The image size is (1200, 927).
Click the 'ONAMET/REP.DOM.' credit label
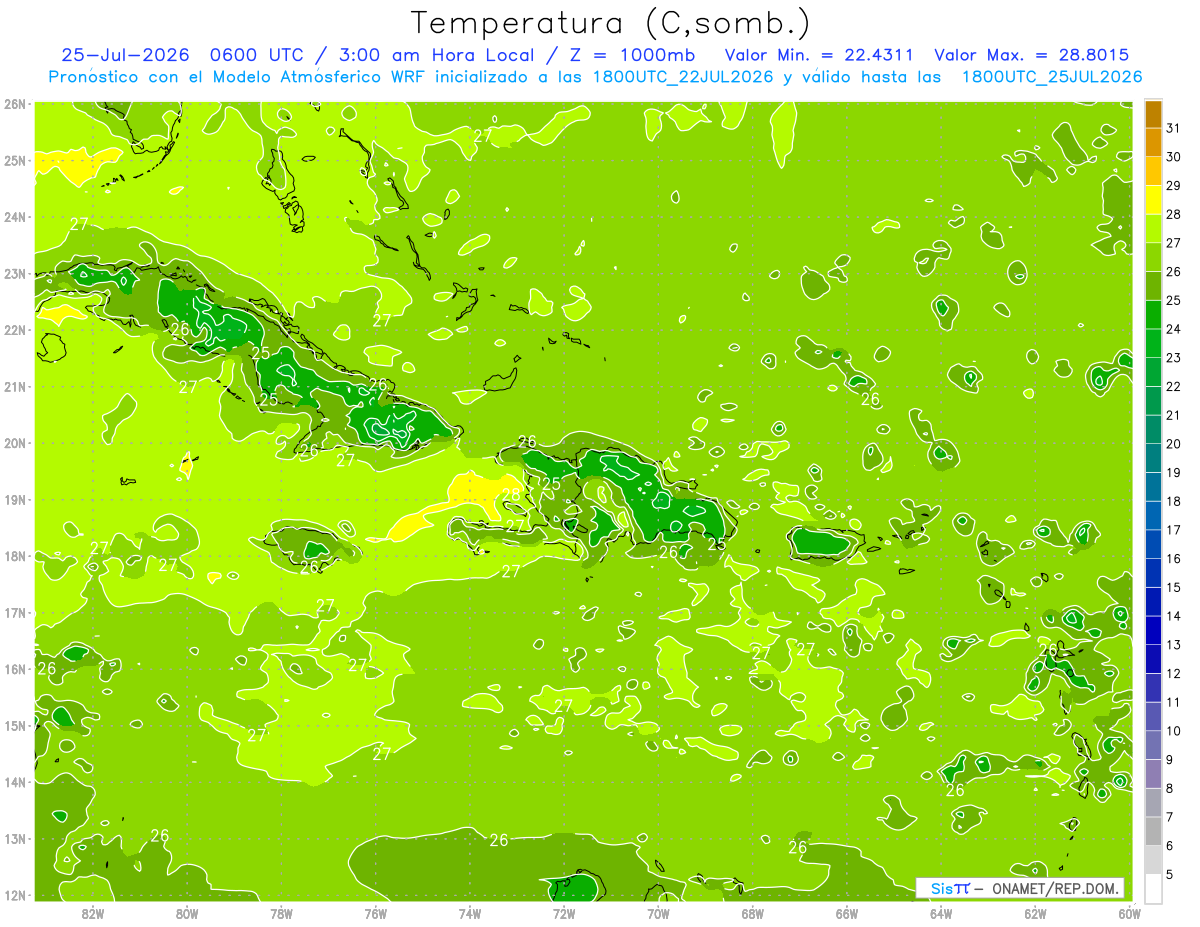click(x=1057, y=888)
